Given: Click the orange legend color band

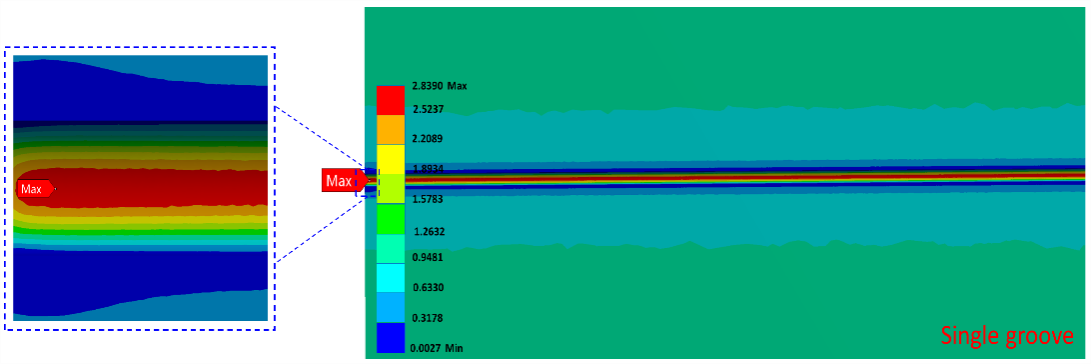Looking at the screenshot, I should pyautogui.click(x=390, y=130).
